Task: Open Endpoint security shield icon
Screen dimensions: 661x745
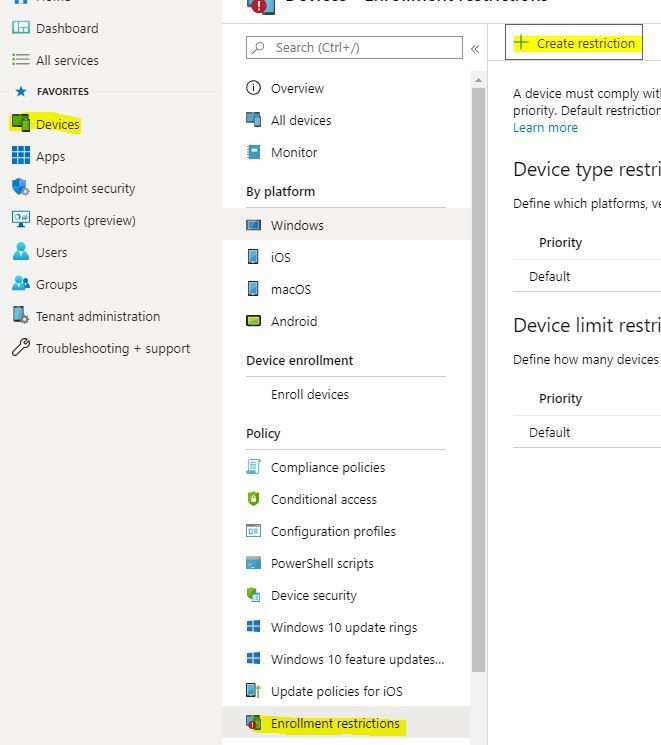Action: [20, 188]
